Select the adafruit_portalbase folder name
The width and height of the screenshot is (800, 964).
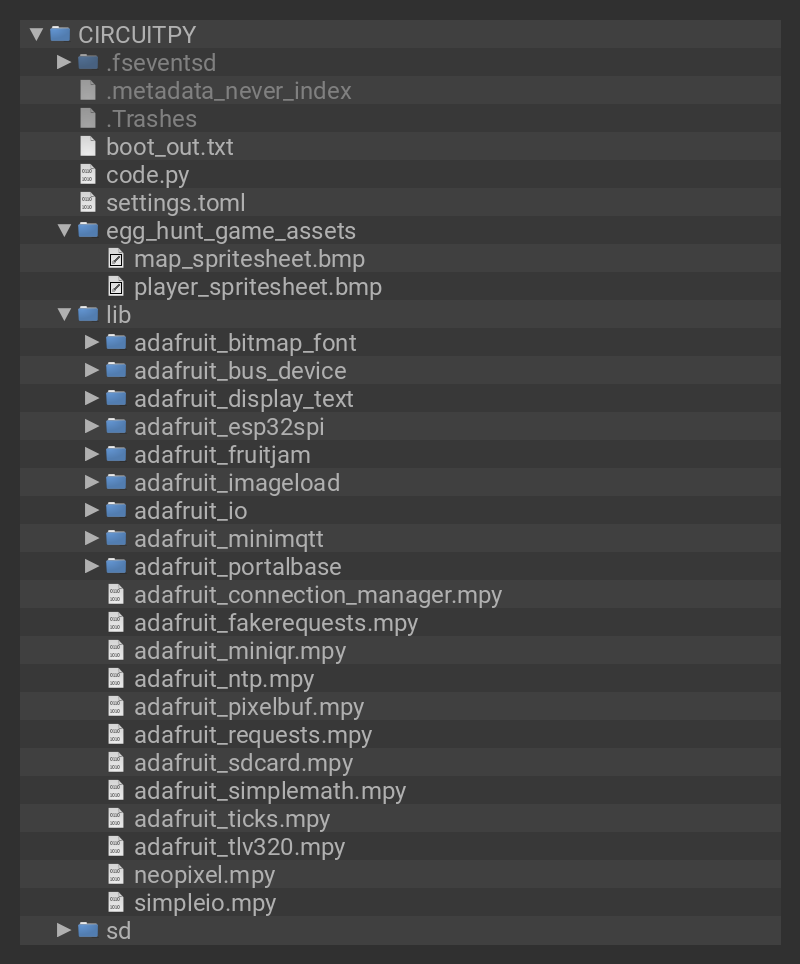pos(237,567)
